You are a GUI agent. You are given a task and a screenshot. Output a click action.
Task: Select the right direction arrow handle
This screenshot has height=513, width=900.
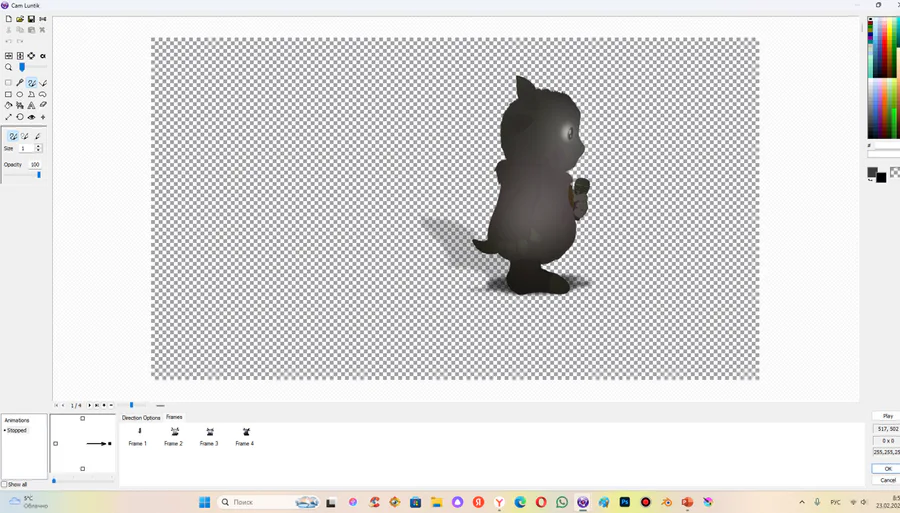click(110, 444)
